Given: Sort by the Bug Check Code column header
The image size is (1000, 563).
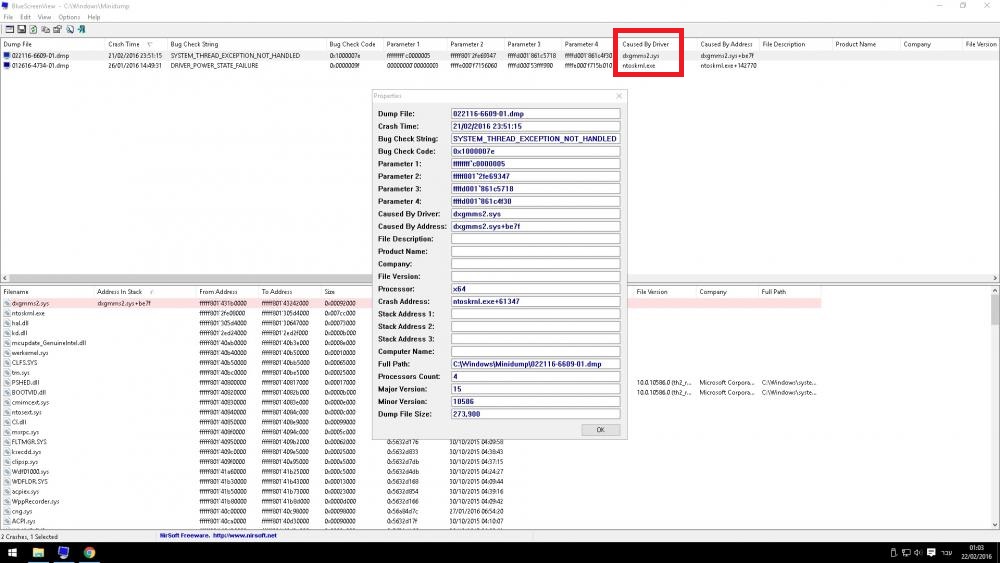Looking at the screenshot, I should [354, 44].
